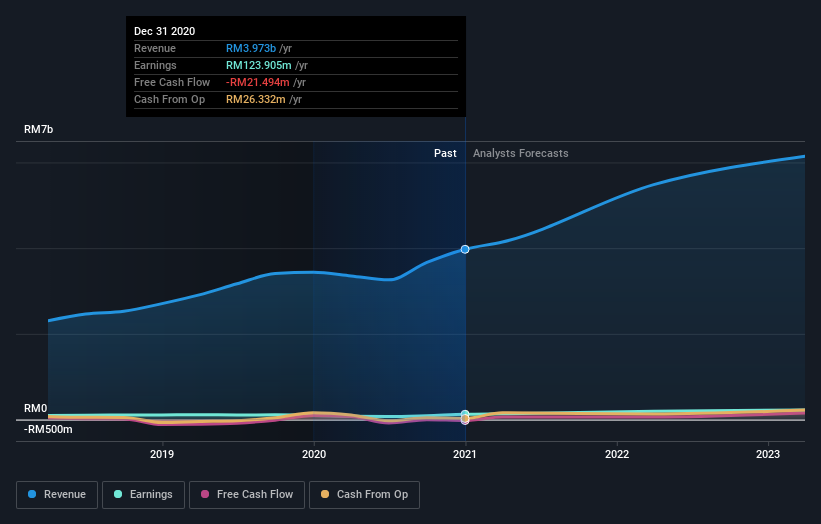Screen dimensions: 821x524
Task: Click the 2023 x-axis label
Action: [768, 454]
